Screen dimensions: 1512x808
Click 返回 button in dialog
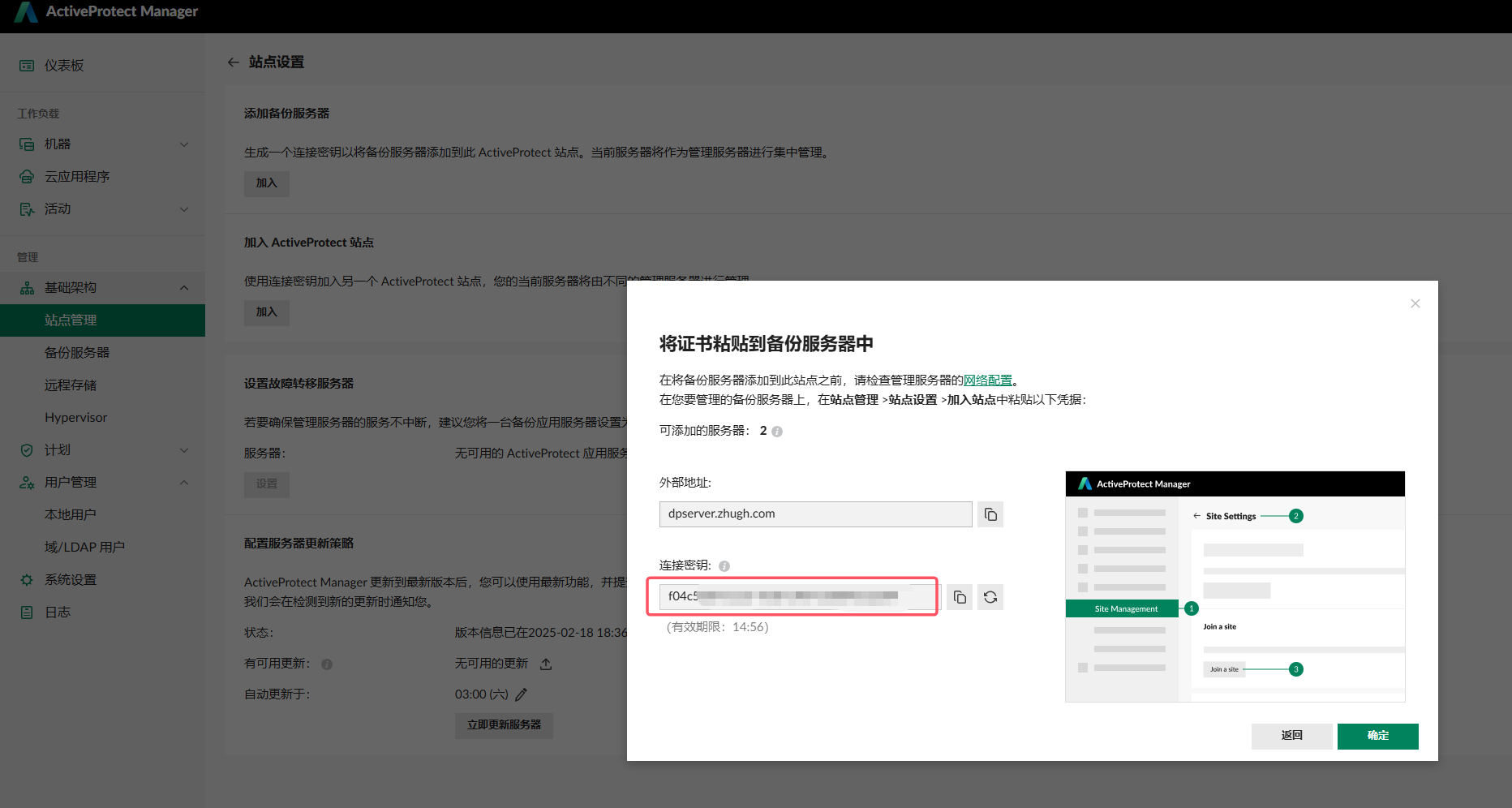tap(1291, 736)
